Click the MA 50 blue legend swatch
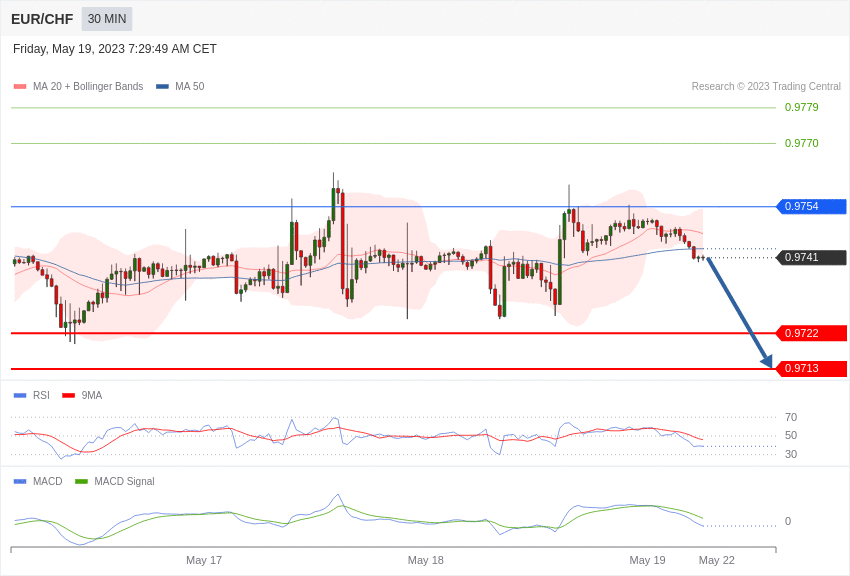Image resolution: width=850 pixels, height=576 pixels. (162, 87)
